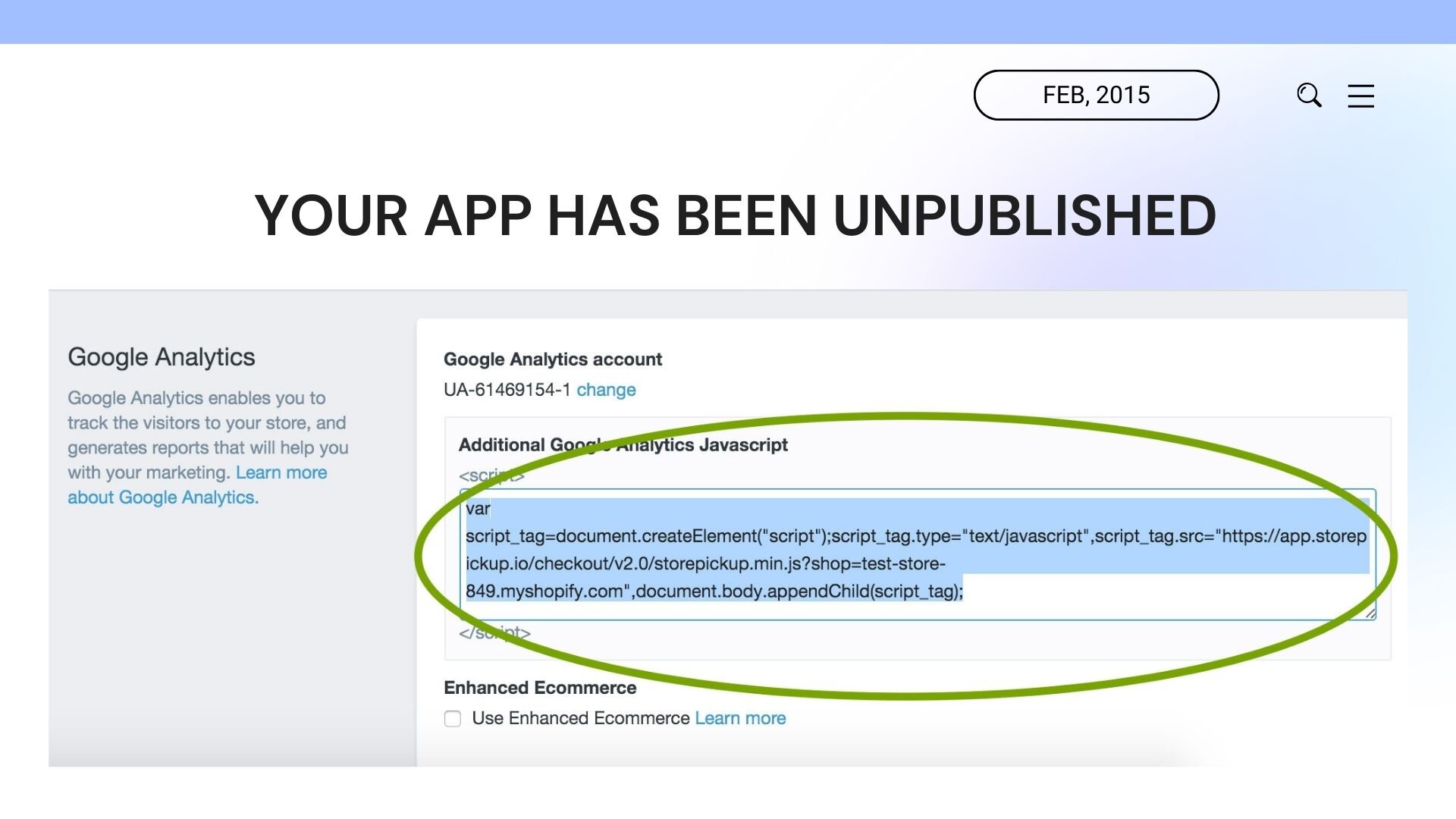Click the closing </script> tag text
The width and height of the screenshot is (1456, 819).
point(494,632)
